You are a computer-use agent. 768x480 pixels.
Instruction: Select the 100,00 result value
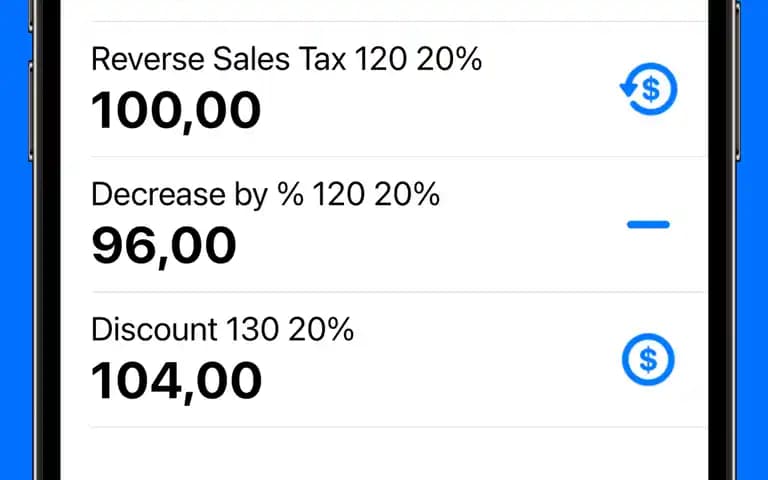pos(176,111)
